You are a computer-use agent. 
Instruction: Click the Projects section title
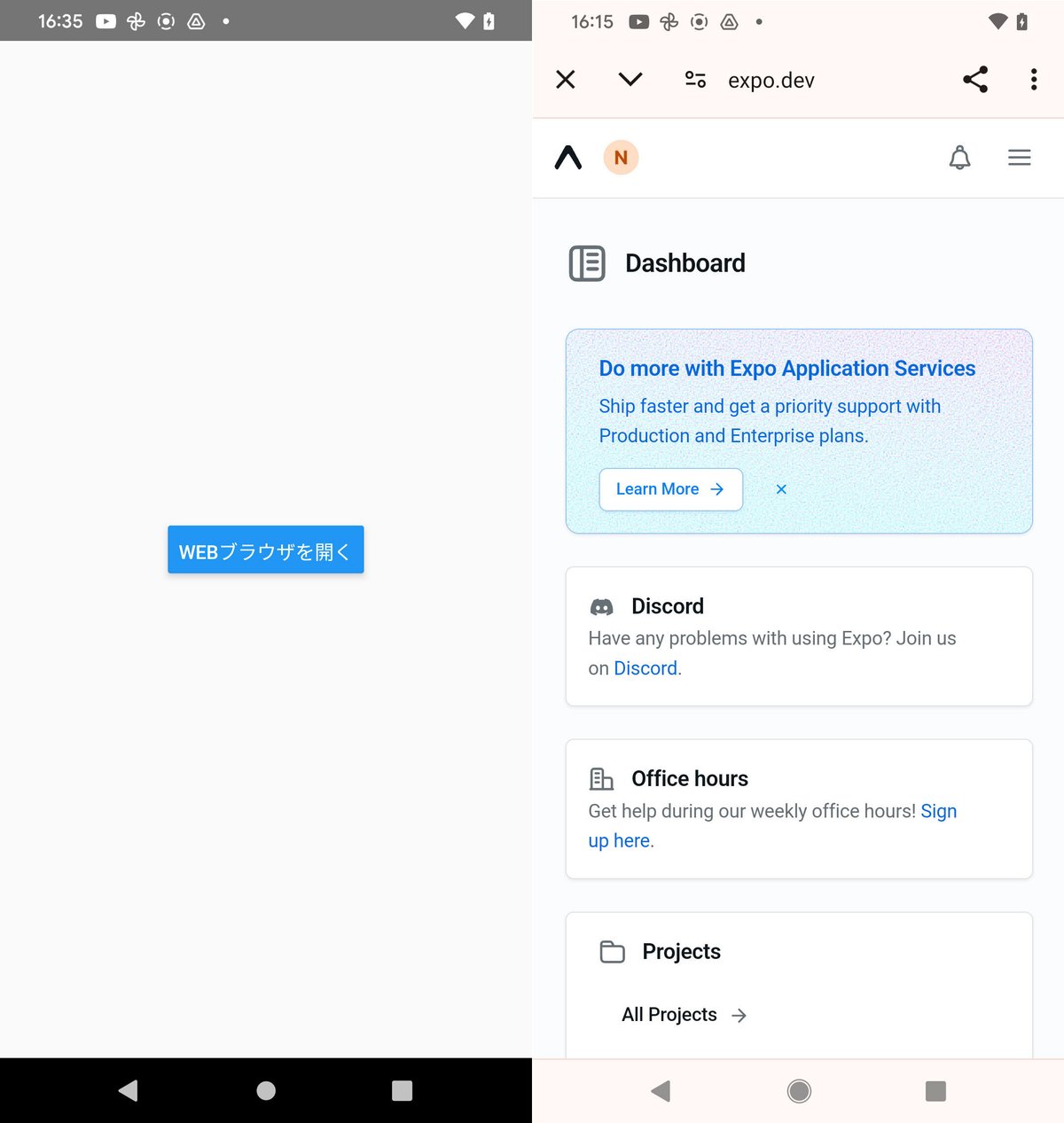coord(682,951)
